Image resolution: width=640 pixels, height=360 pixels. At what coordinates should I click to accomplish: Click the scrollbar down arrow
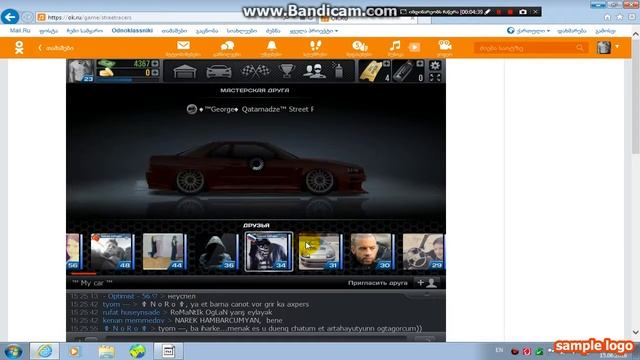(x=636, y=332)
